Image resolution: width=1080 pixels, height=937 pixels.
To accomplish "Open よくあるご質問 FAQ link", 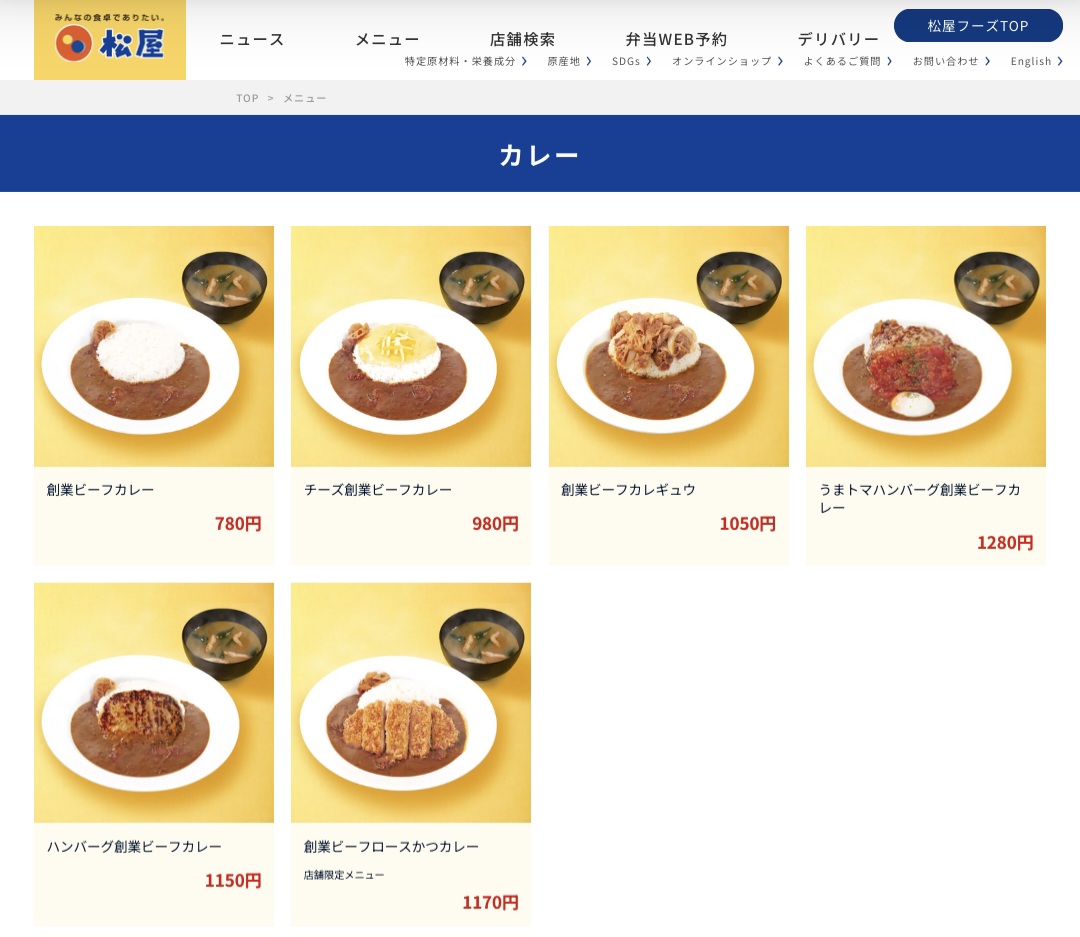I will (x=848, y=61).
